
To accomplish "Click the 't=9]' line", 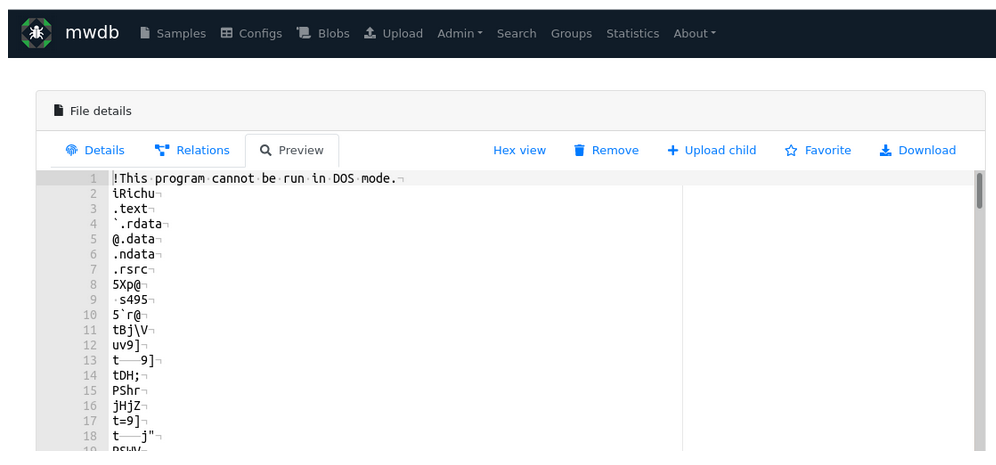I will (x=126, y=421).
